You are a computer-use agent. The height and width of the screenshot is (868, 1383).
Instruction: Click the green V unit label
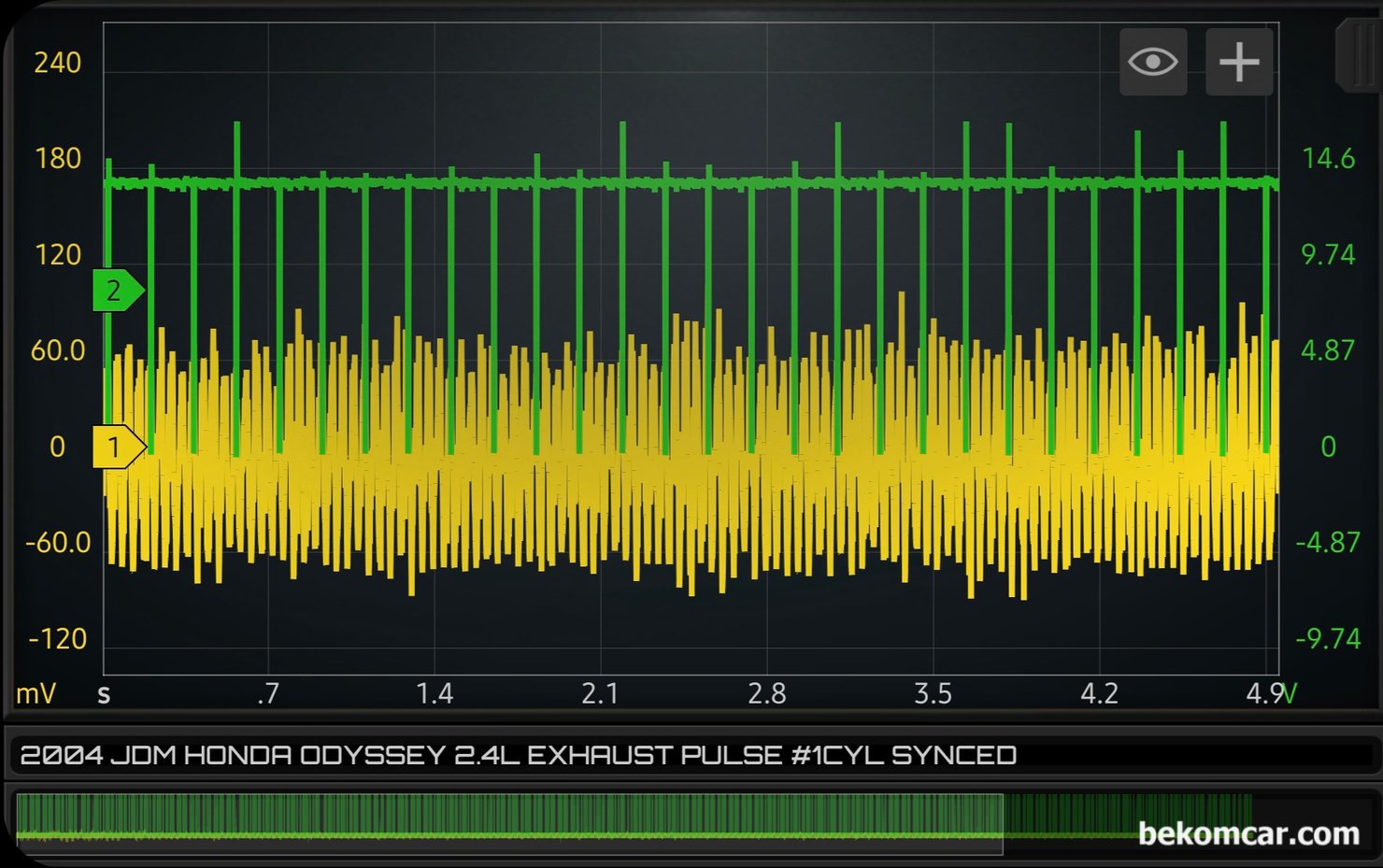1290,694
